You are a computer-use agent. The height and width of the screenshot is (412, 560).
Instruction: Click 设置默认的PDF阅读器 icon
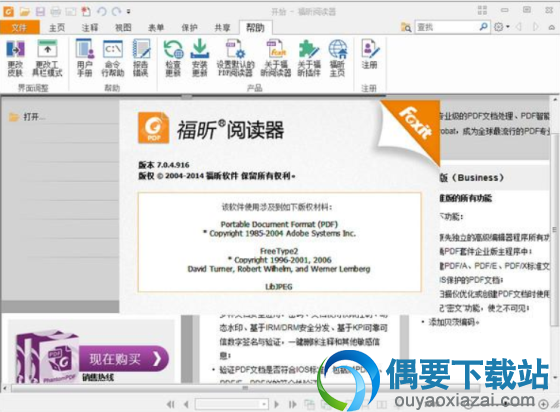click(x=235, y=58)
